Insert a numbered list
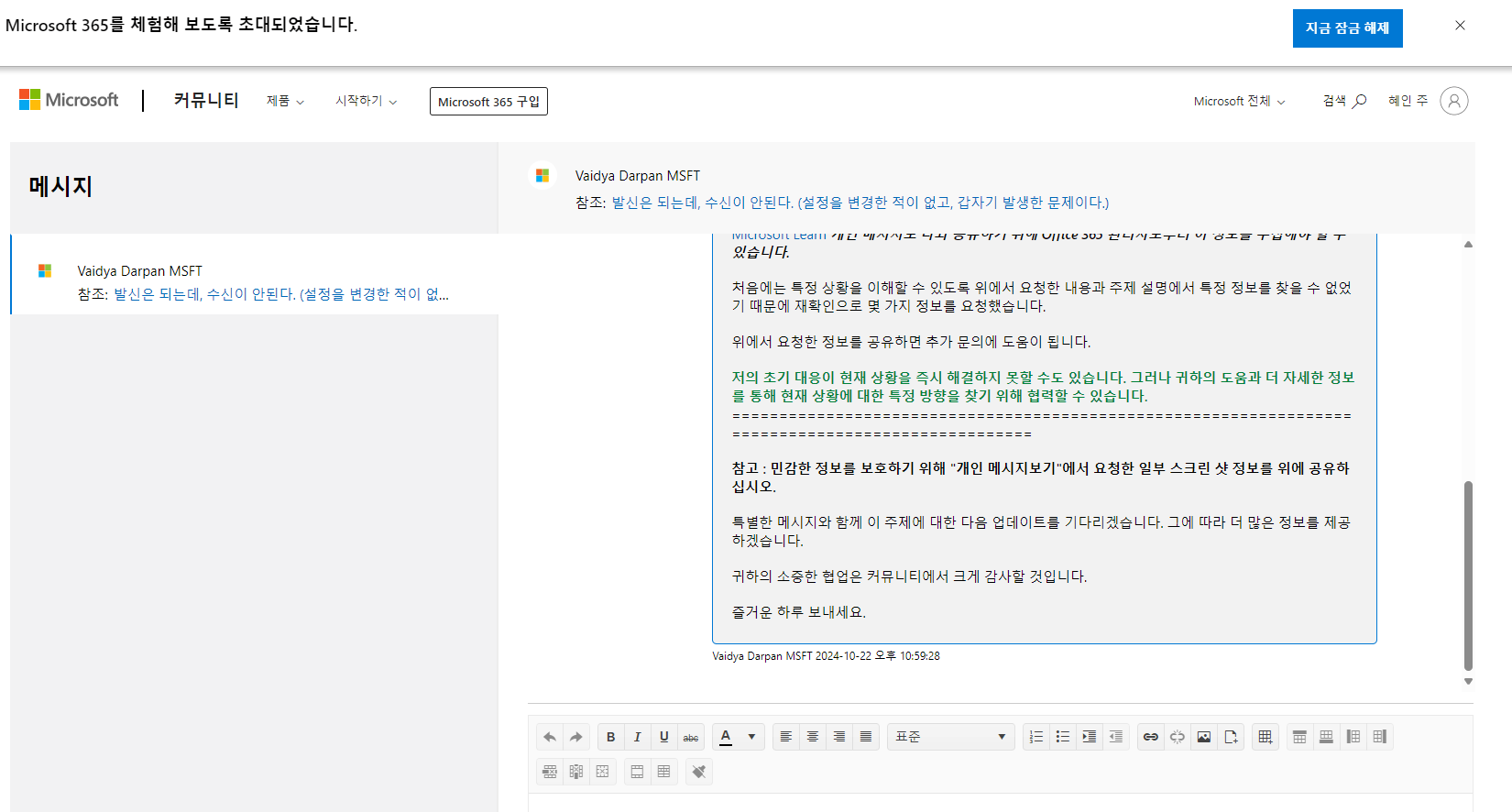Image resolution: width=1512 pixels, height=812 pixels. pos(1036,737)
